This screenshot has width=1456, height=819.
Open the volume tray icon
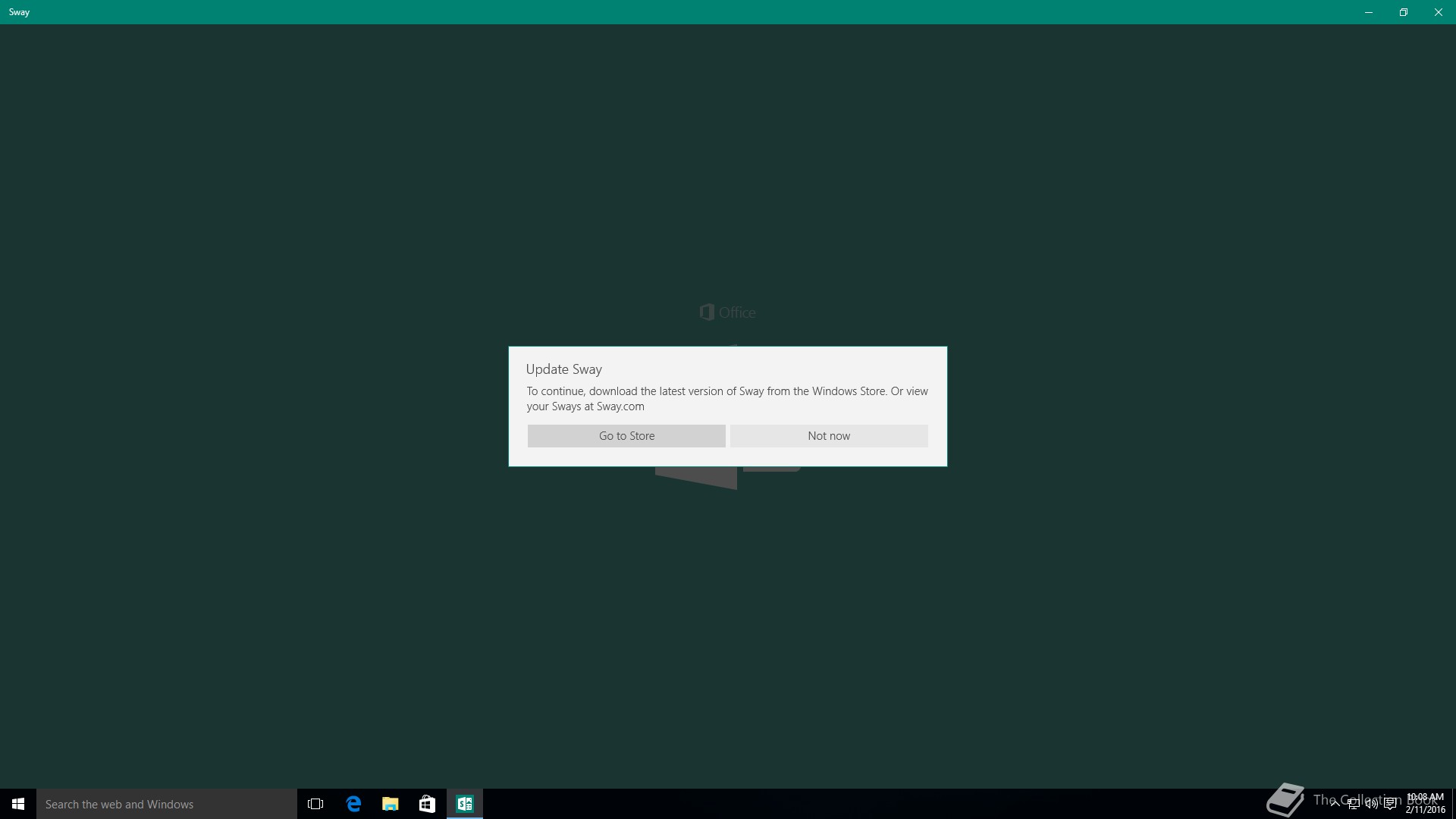[x=1372, y=804]
